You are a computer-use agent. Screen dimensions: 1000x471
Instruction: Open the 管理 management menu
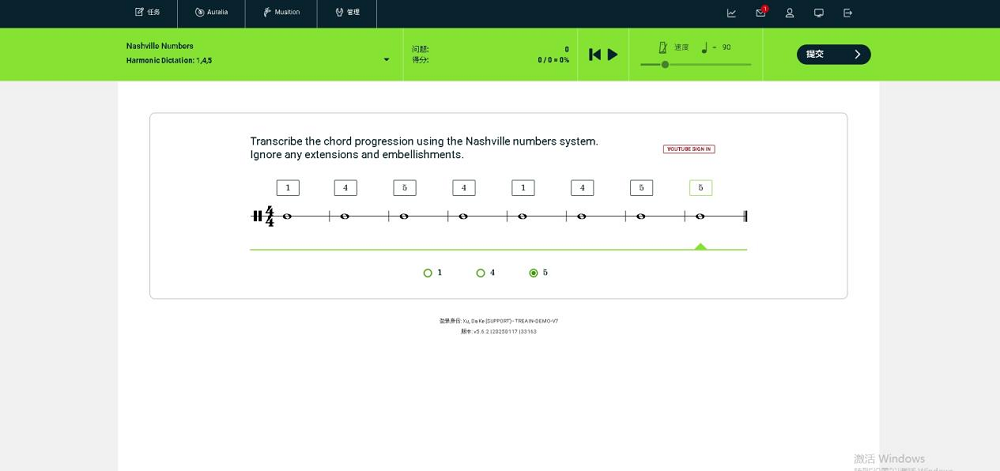point(348,12)
